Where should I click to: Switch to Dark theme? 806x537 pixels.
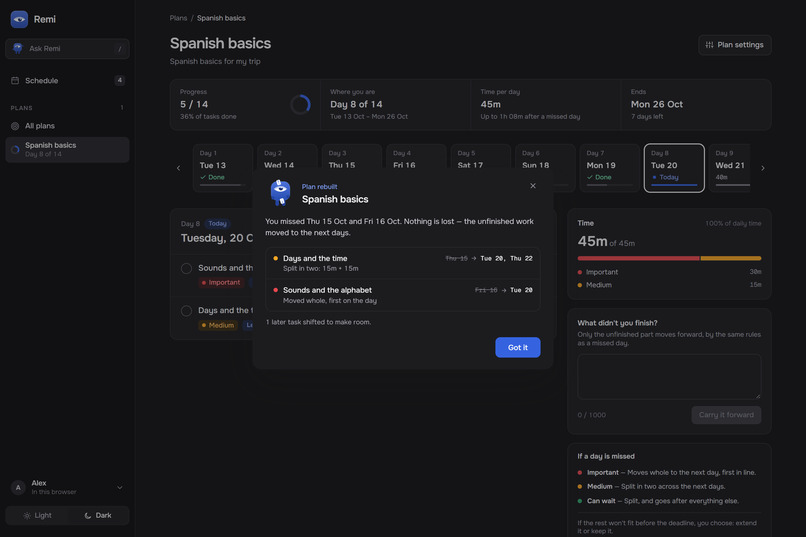click(98, 515)
